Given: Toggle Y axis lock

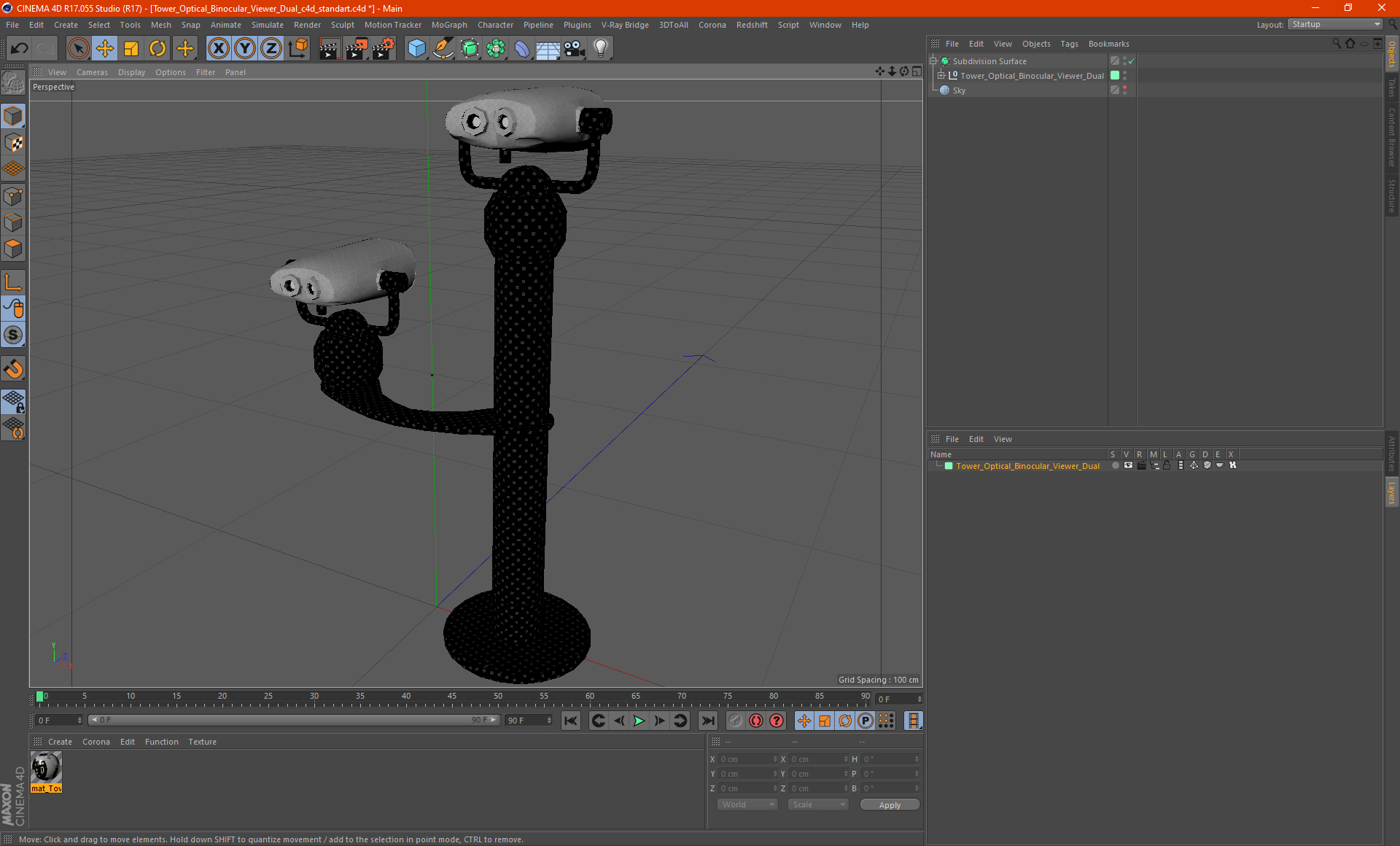Looking at the screenshot, I should click(x=245, y=49).
